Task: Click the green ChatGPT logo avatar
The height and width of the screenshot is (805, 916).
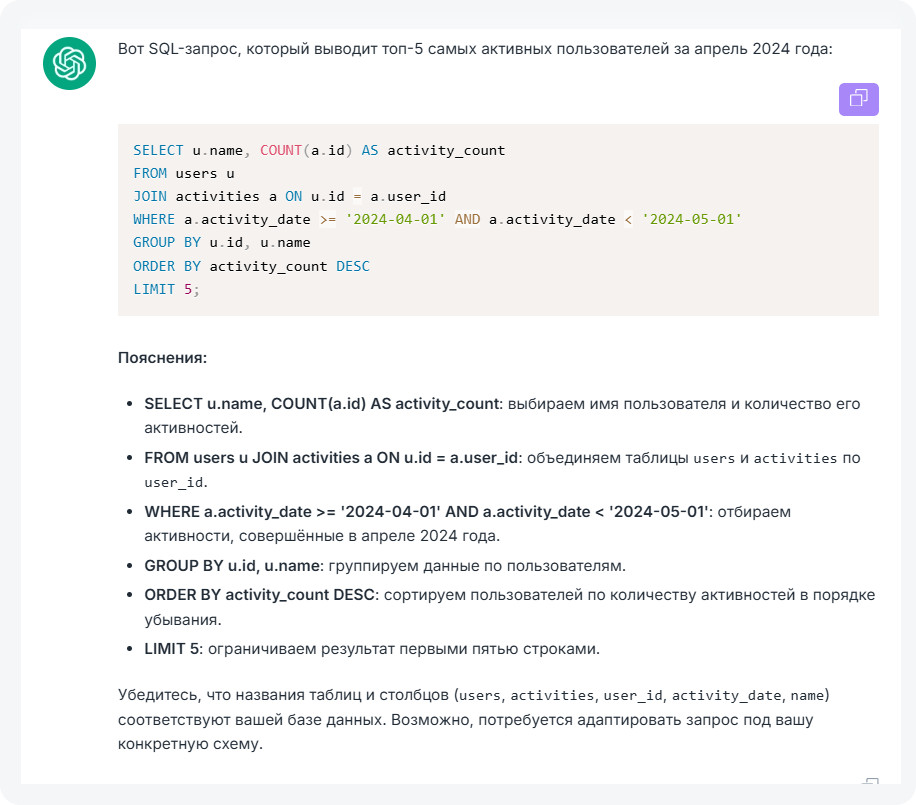Action: [69, 63]
